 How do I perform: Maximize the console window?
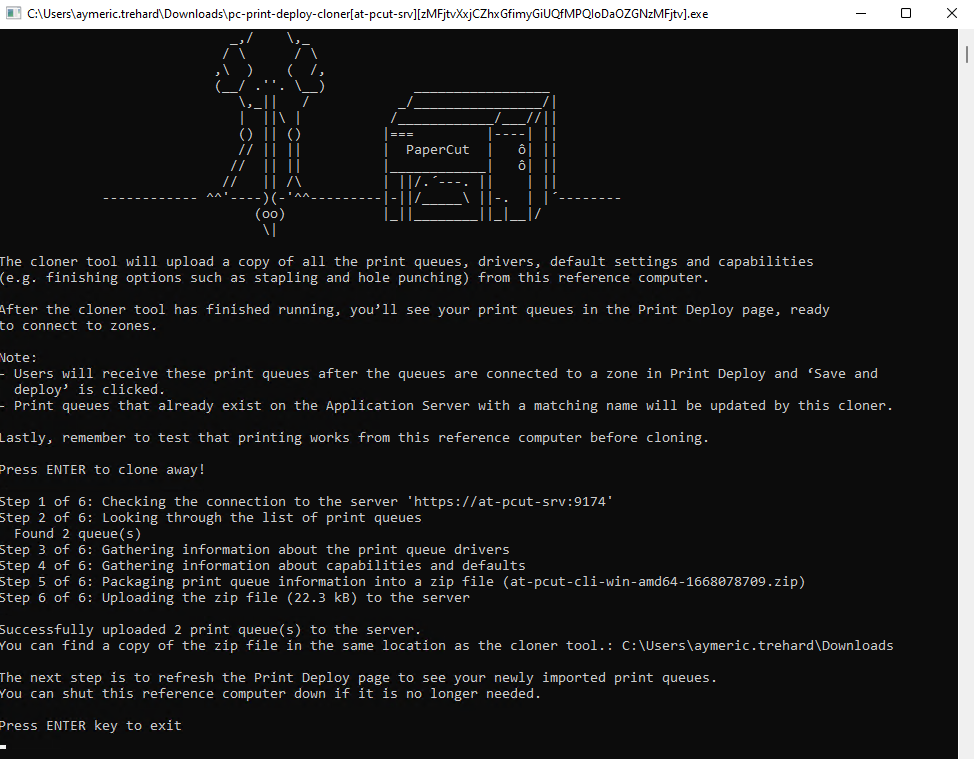[906, 13]
